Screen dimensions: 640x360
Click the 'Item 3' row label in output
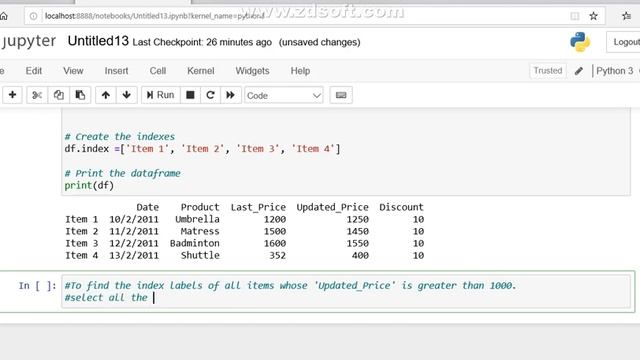pyautogui.click(x=82, y=243)
